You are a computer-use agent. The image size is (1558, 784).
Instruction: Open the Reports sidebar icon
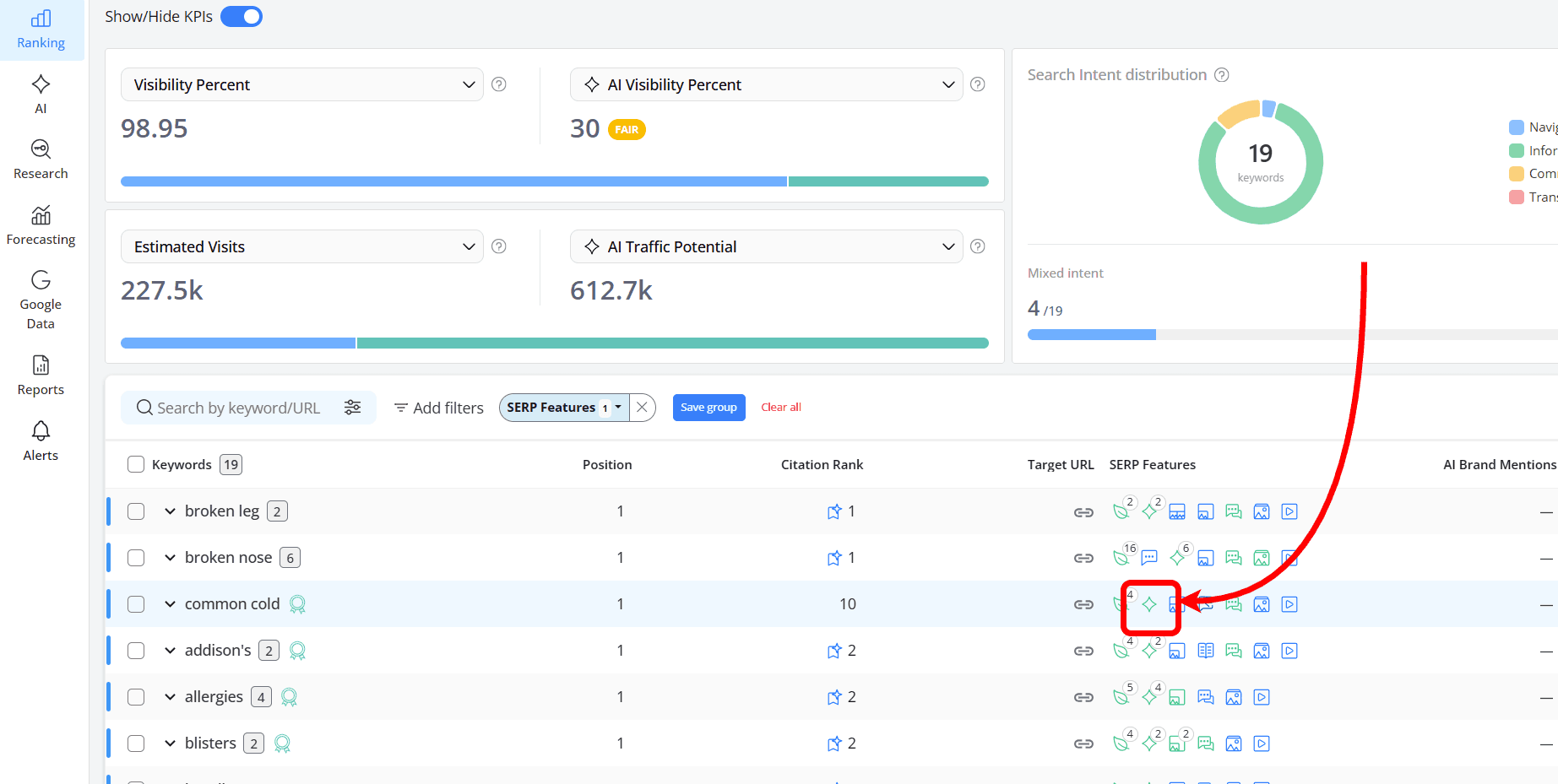[40, 375]
